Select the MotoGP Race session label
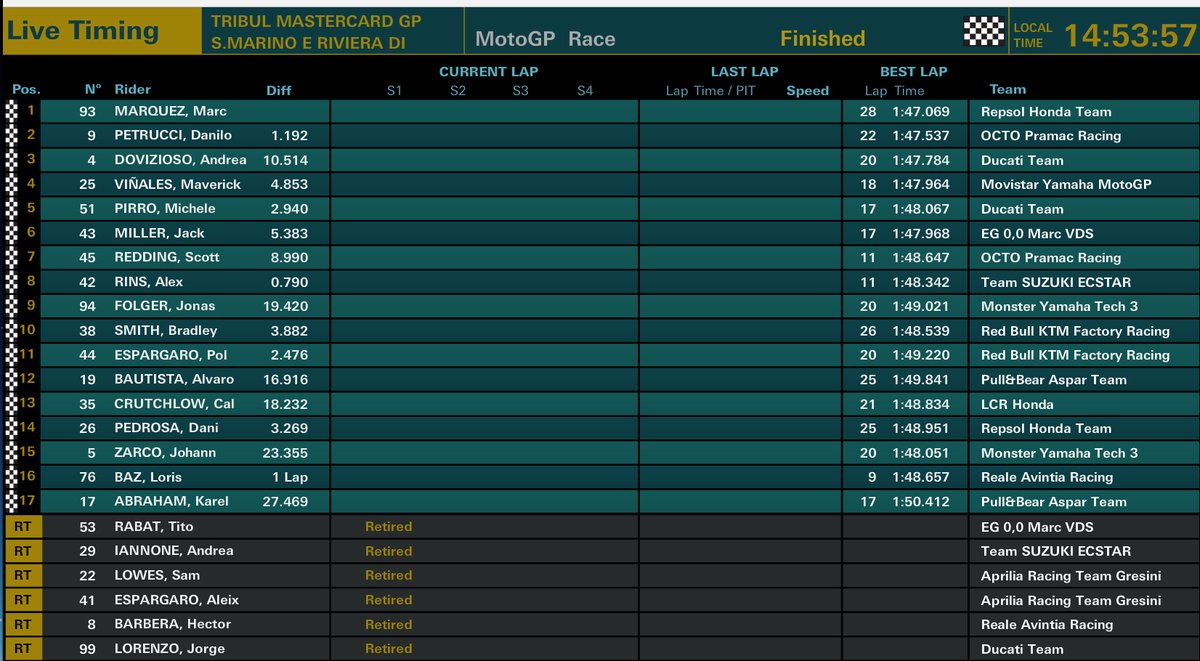Screen dimensions: 1200x661 tap(545, 39)
